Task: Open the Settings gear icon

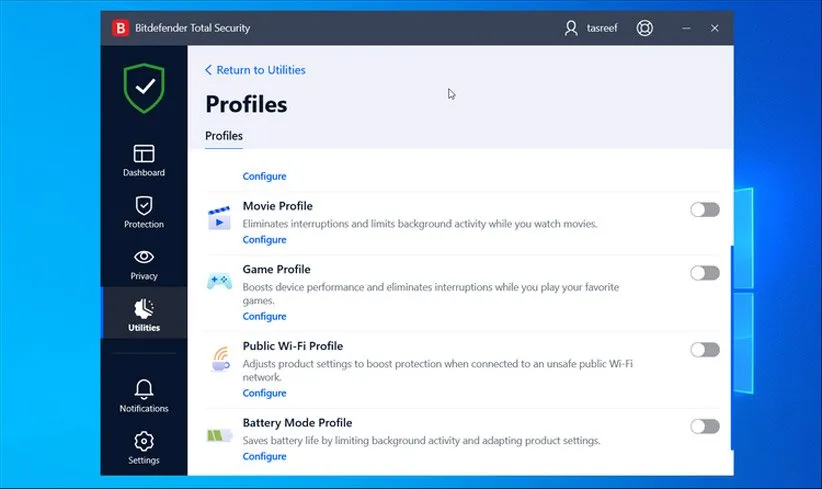Action: (x=144, y=441)
